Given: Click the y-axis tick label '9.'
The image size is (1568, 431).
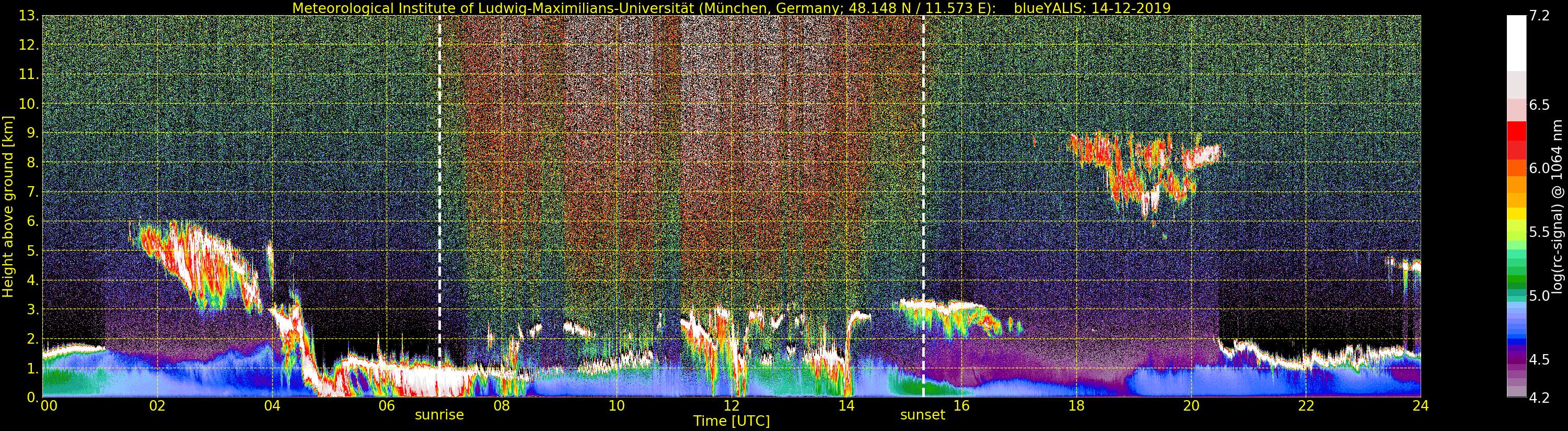Looking at the screenshot, I should [x=32, y=133].
